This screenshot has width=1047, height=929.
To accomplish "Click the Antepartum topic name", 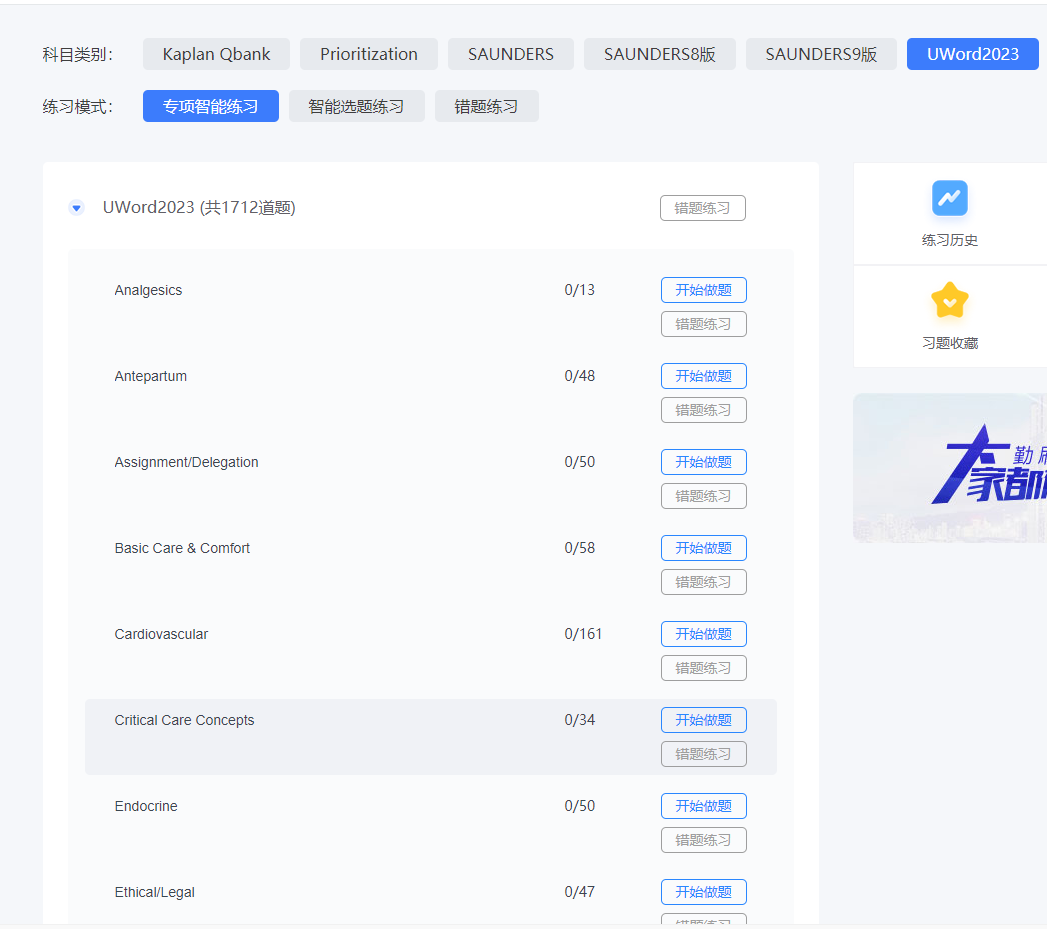I will click(x=151, y=376).
